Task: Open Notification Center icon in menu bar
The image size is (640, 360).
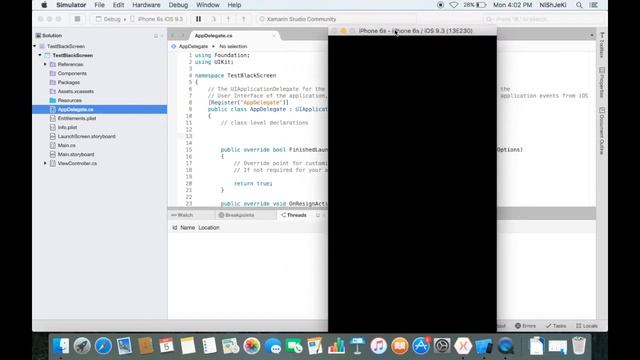Action: [594, 5]
